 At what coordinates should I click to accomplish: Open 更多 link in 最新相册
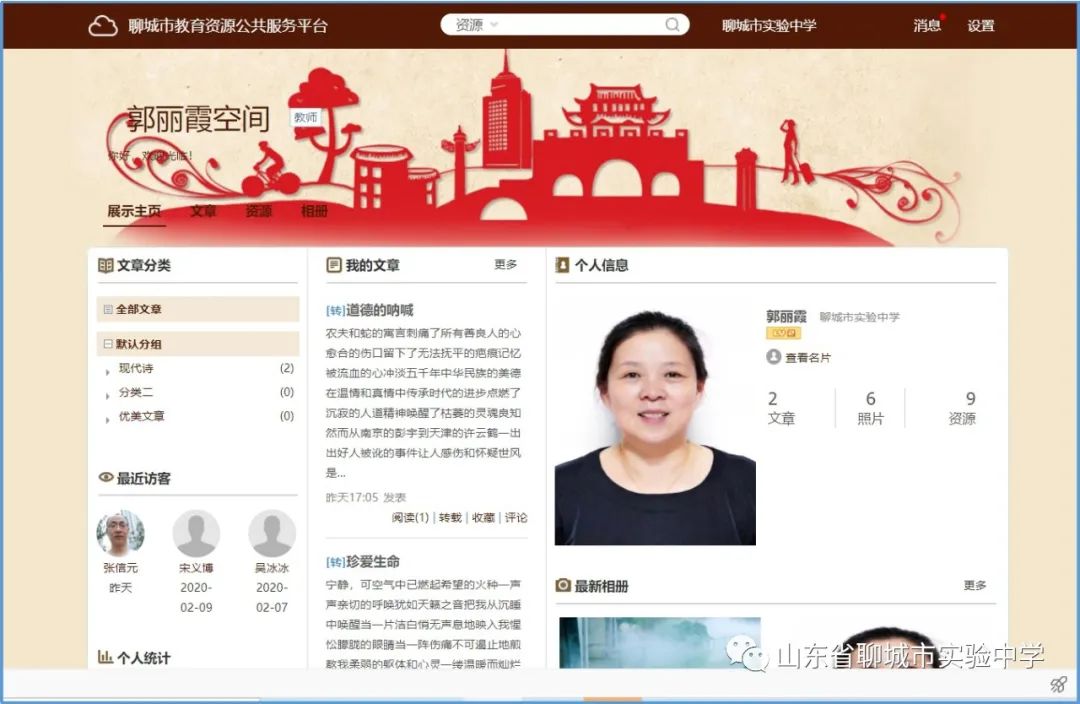[975, 586]
